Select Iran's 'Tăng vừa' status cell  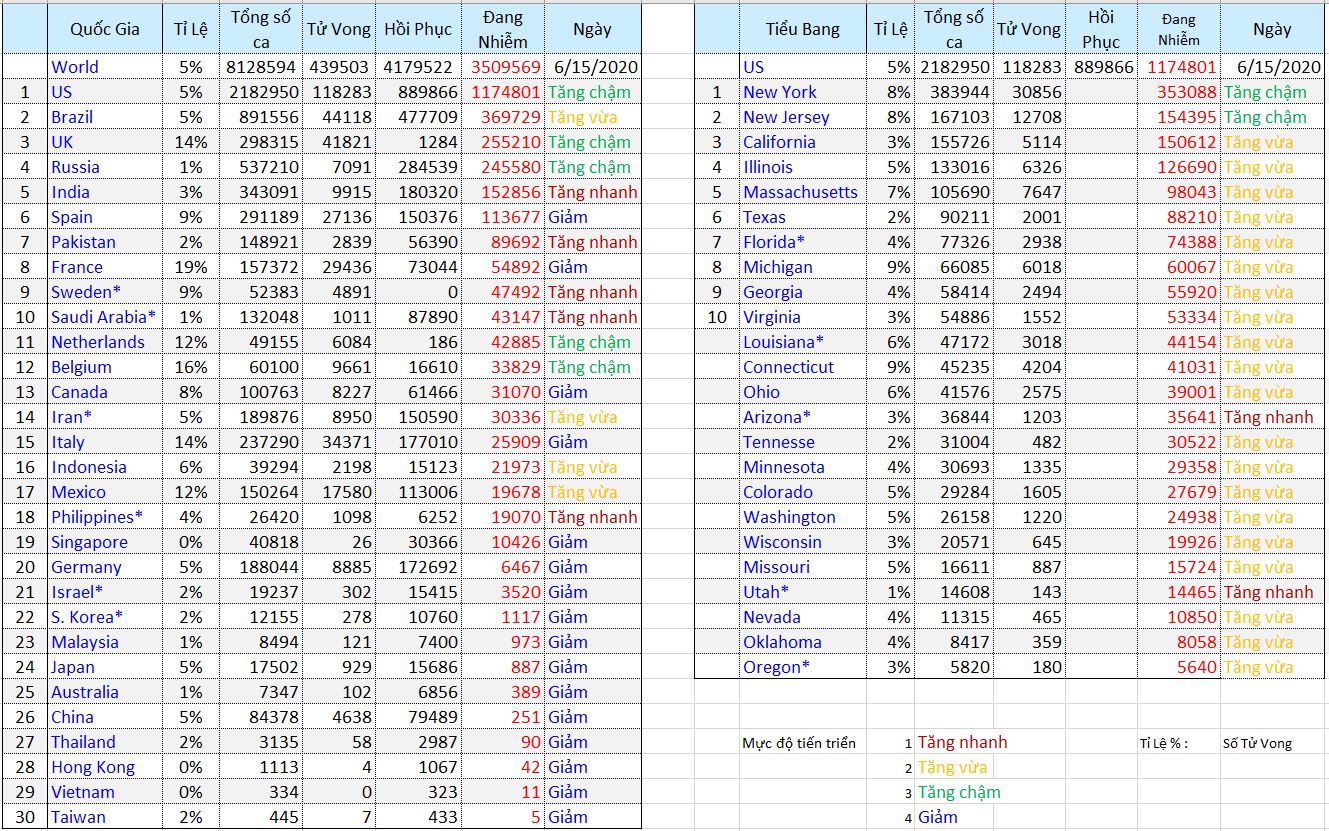tap(592, 417)
